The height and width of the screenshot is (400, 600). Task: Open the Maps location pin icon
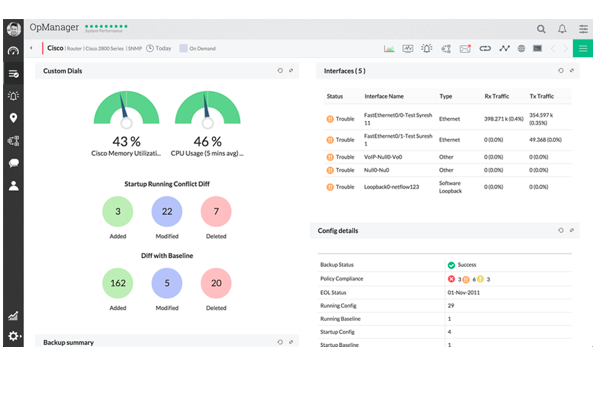(13, 118)
